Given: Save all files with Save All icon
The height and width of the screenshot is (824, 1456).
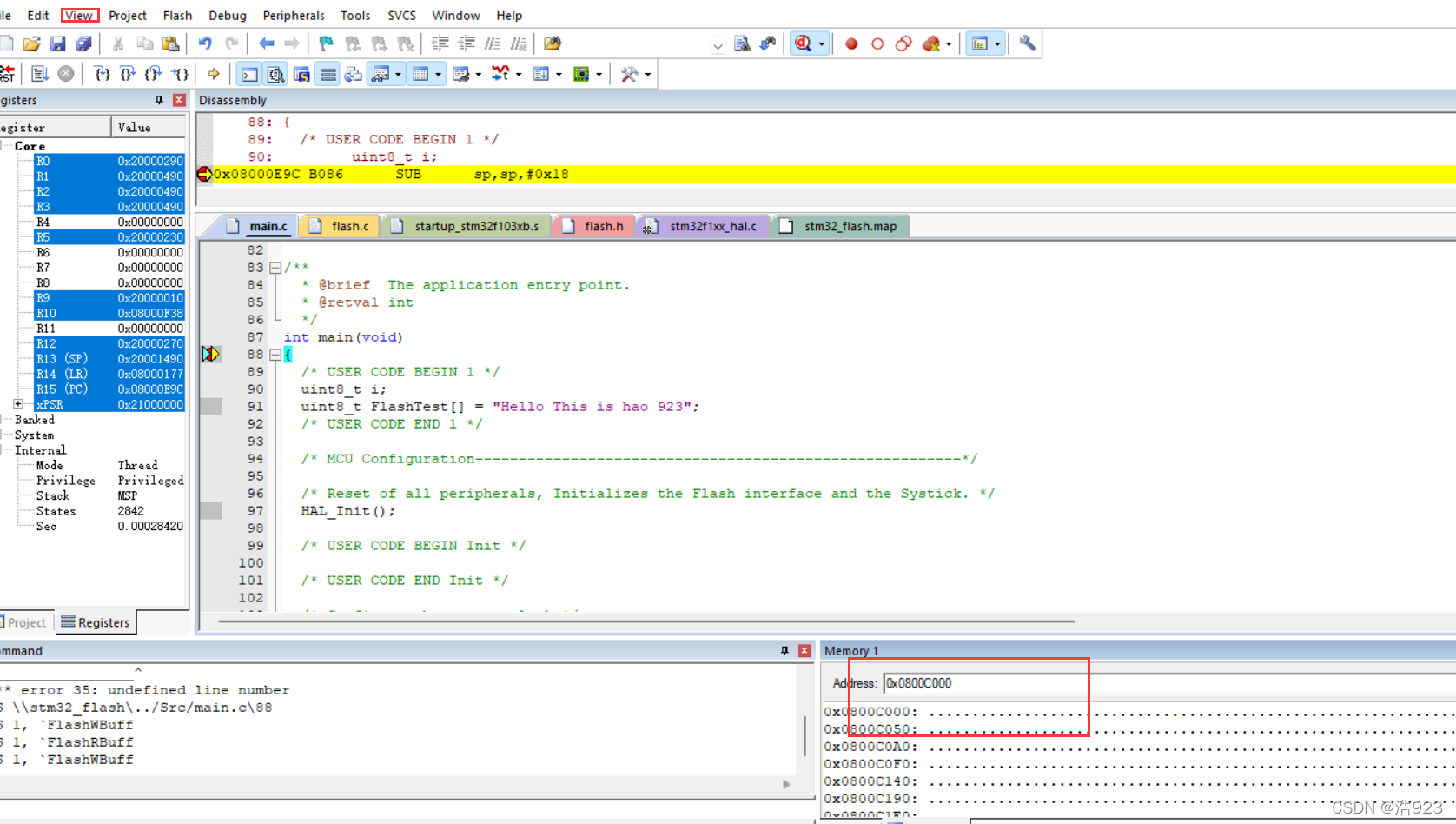Looking at the screenshot, I should [x=84, y=43].
